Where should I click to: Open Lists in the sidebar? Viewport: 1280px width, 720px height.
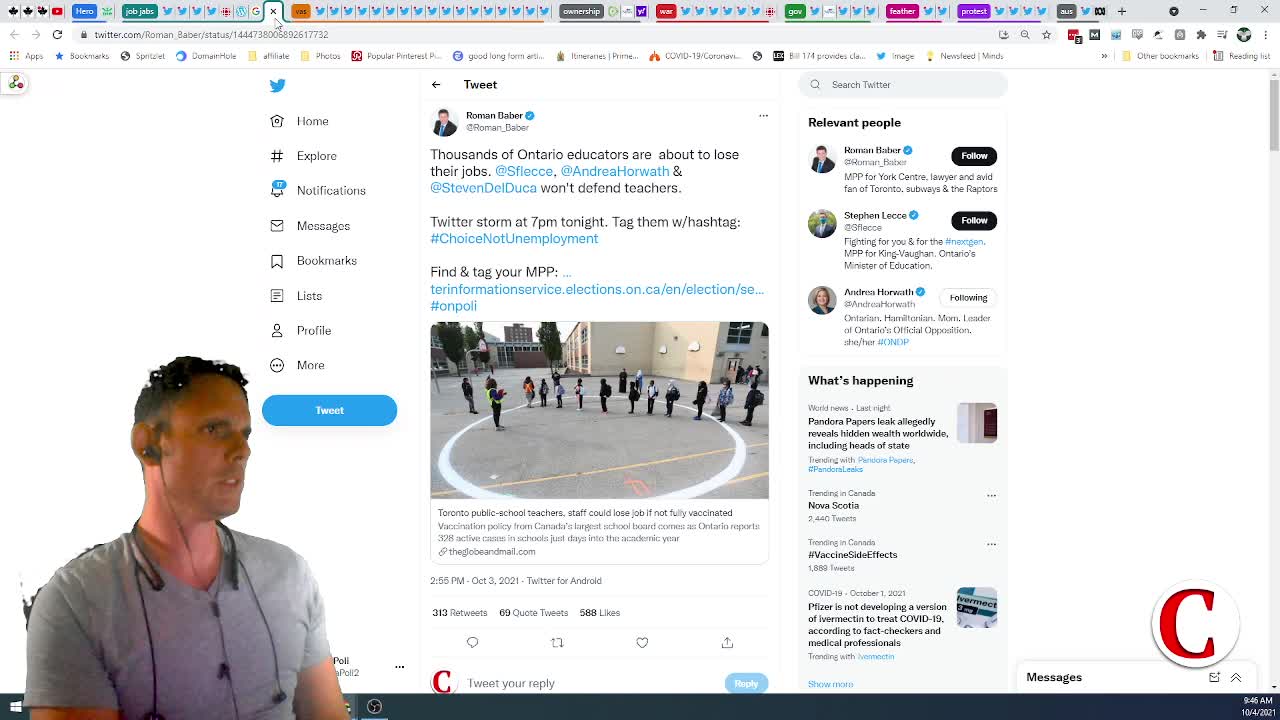click(x=296, y=296)
